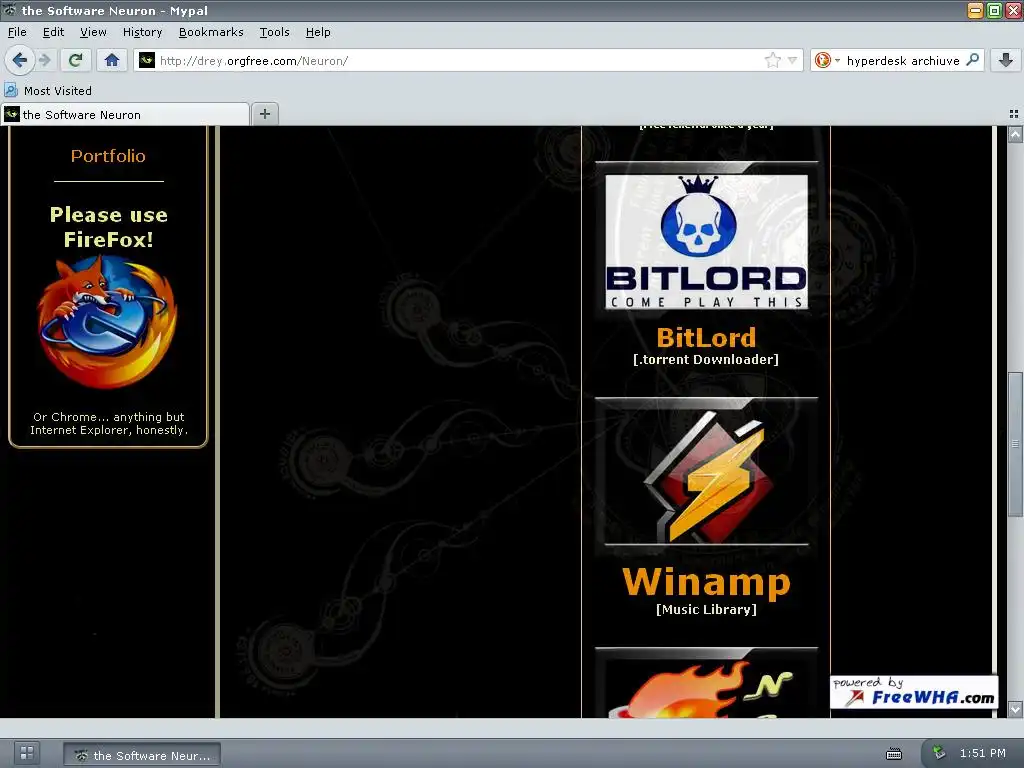Screen dimensions: 1024x768
Task: Open the View menu
Action: (93, 32)
